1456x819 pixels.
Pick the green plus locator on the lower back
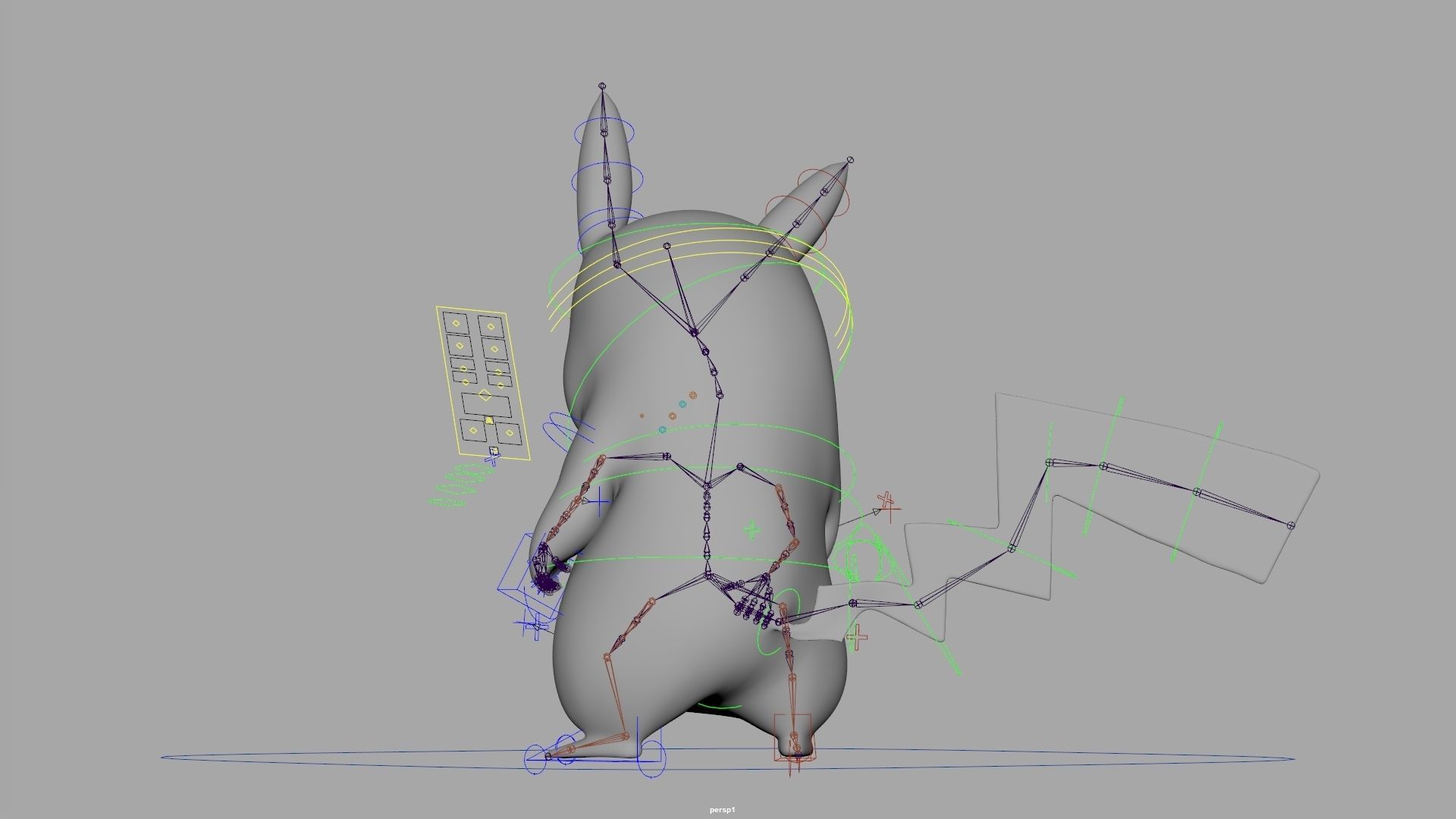[x=752, y=529]
